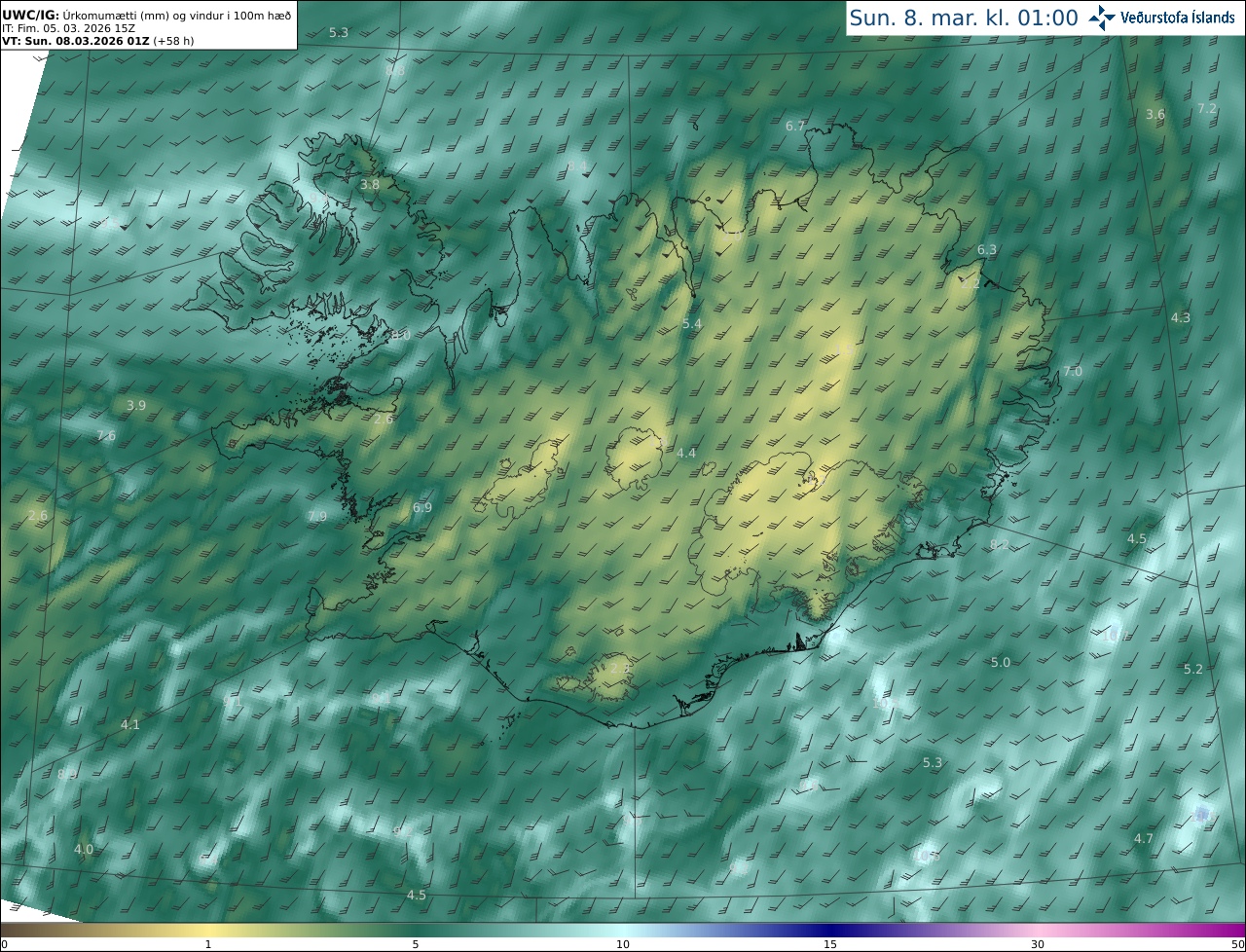Click the 3.8 value on the map

point(370,184)
